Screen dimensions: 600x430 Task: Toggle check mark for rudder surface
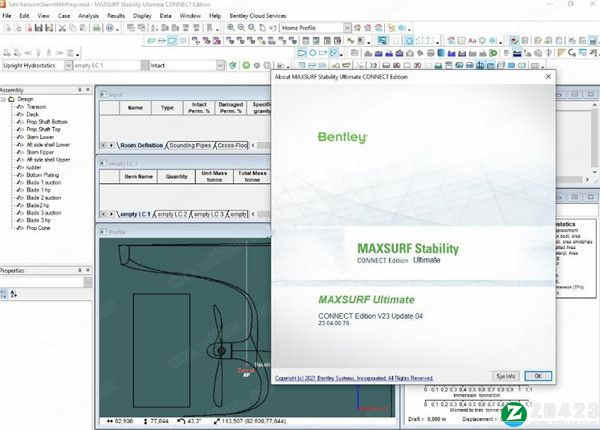(x=20, y=167)
